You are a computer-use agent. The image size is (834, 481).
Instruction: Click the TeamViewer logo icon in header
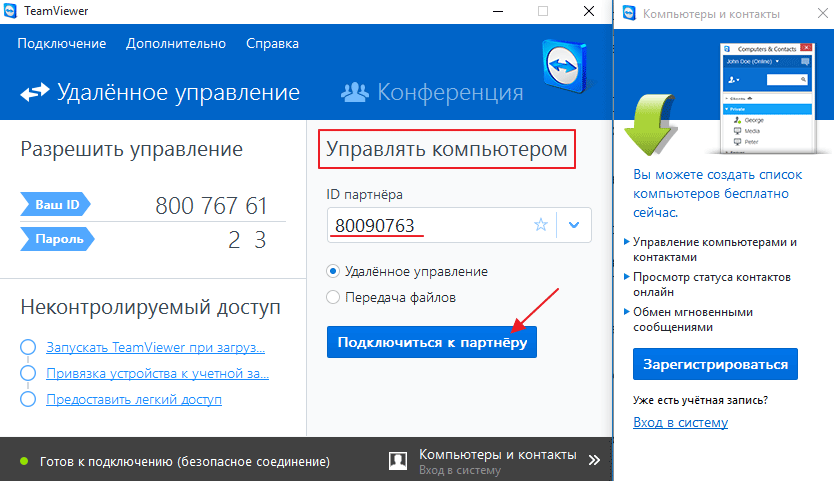[569, 71]
